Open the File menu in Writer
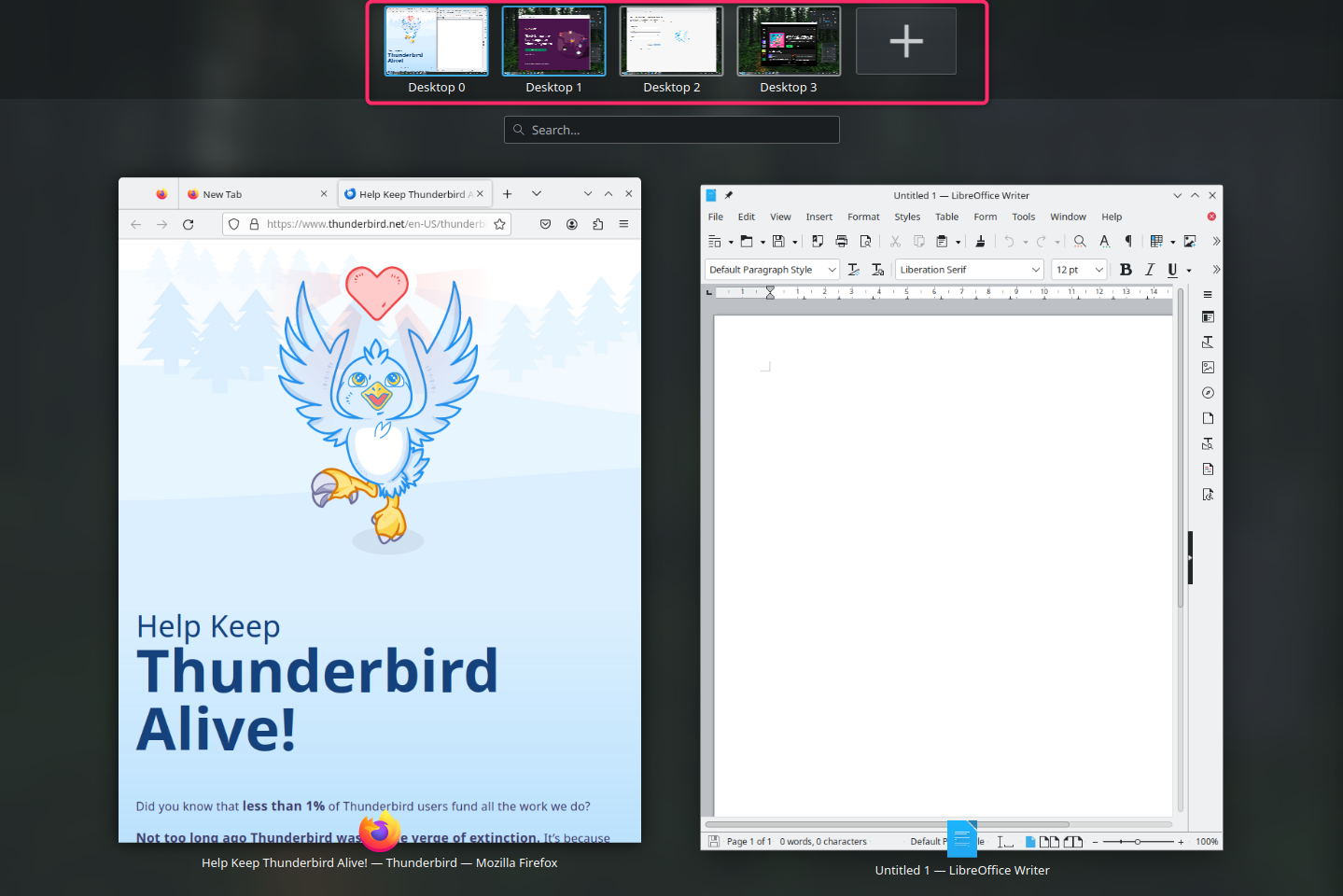1343x896 pixels. tap(716, 217)
